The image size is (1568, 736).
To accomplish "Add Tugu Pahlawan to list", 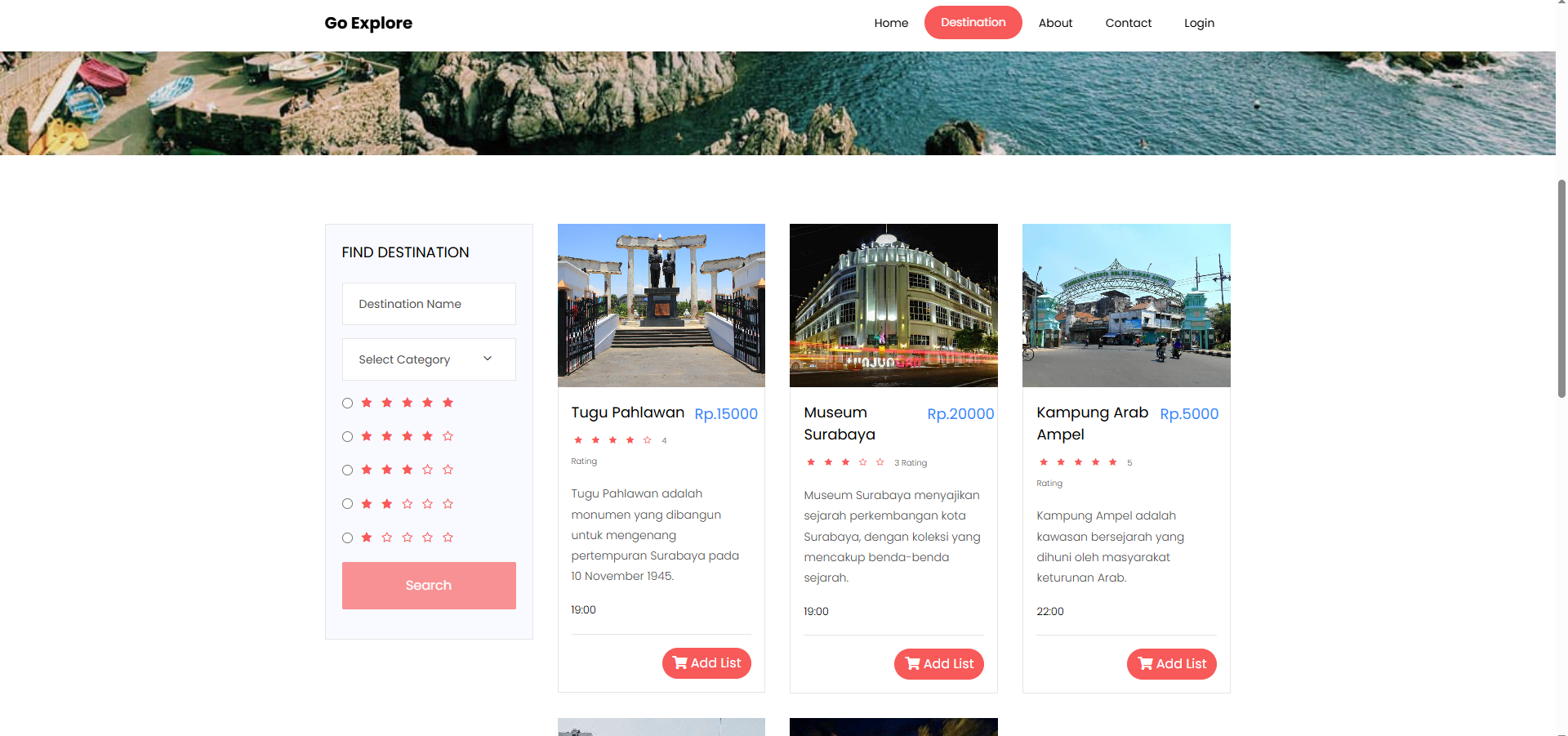I will coord(706,663).
